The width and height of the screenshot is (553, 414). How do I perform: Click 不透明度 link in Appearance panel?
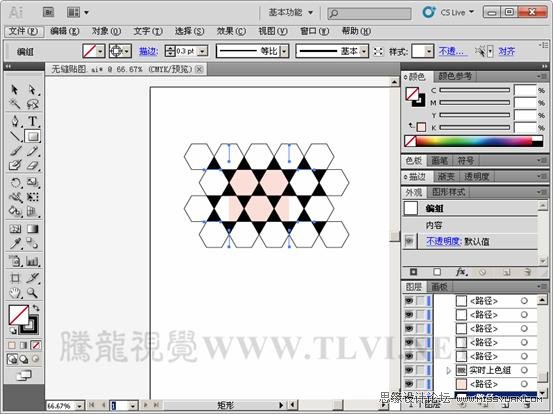443,241
